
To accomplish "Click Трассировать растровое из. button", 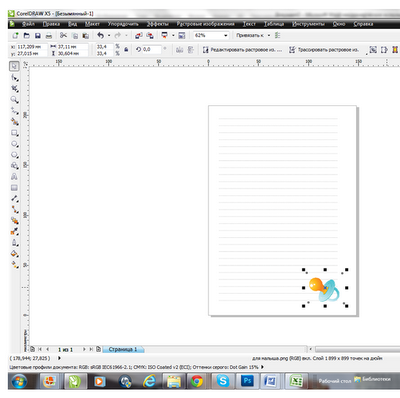I will point(324,50).
